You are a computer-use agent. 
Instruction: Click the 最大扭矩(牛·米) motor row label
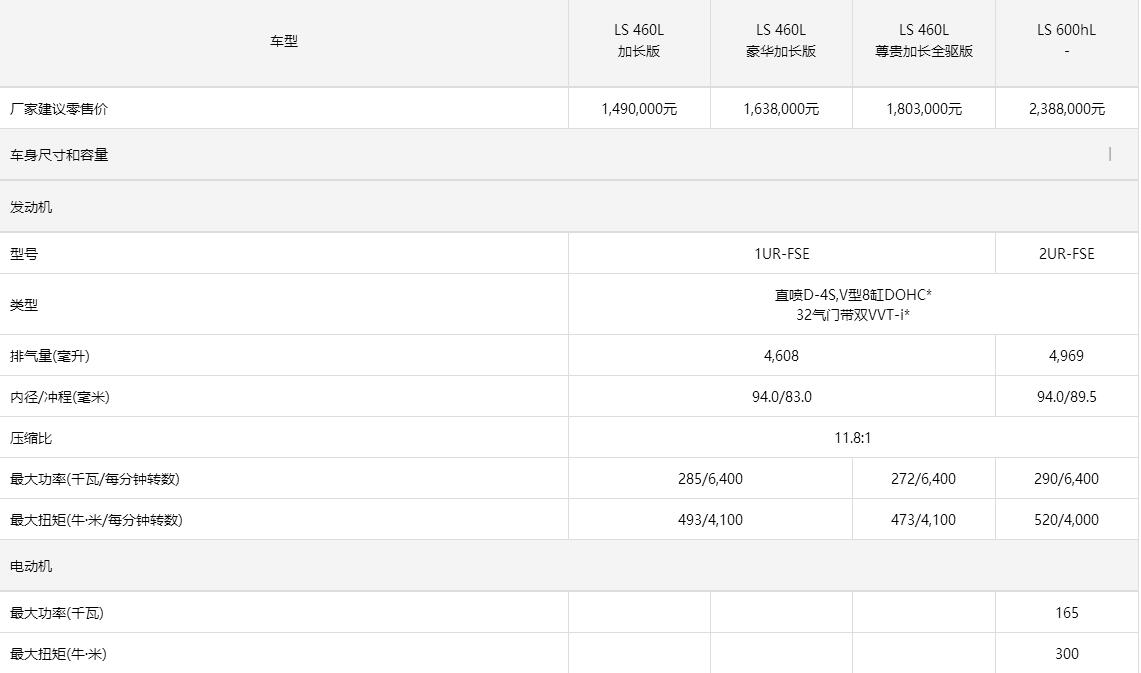click(58, 654)
